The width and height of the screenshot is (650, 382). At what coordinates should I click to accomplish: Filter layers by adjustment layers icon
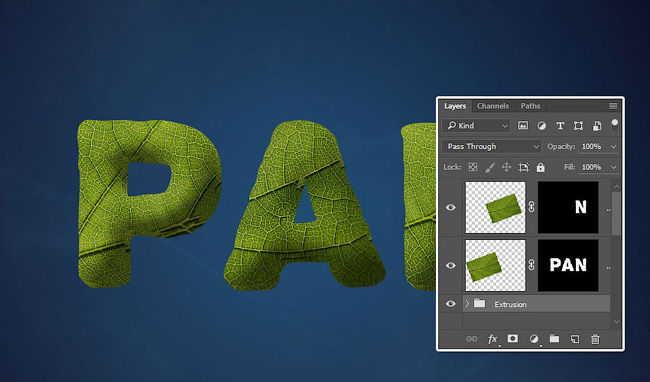pos(541,126)
